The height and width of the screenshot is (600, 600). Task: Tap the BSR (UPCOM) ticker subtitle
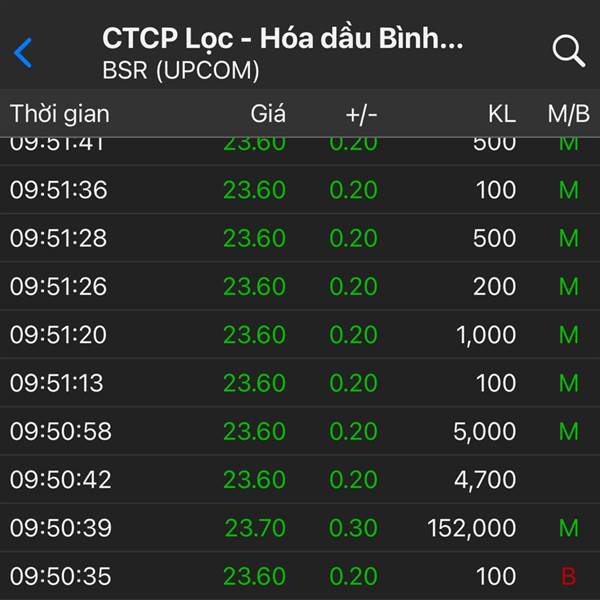click(x=181, y=70)
